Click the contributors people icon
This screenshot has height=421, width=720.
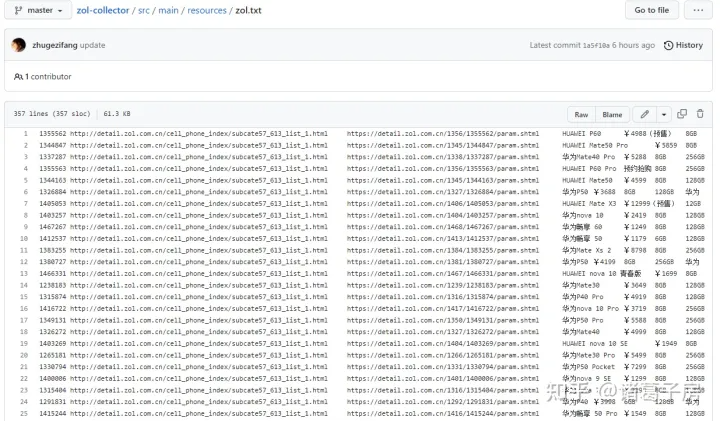point(18,77)
